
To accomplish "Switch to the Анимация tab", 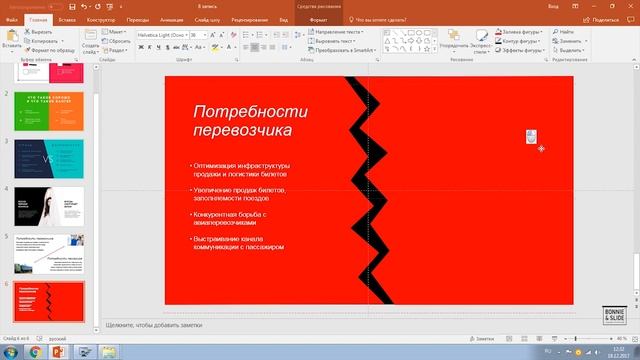I will coord(171,20).
